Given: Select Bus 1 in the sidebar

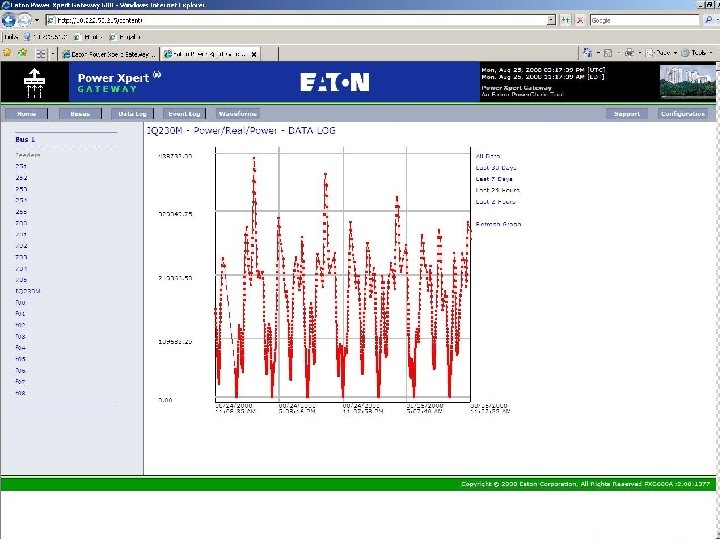Looking at the screenshot, I should 25,139.
